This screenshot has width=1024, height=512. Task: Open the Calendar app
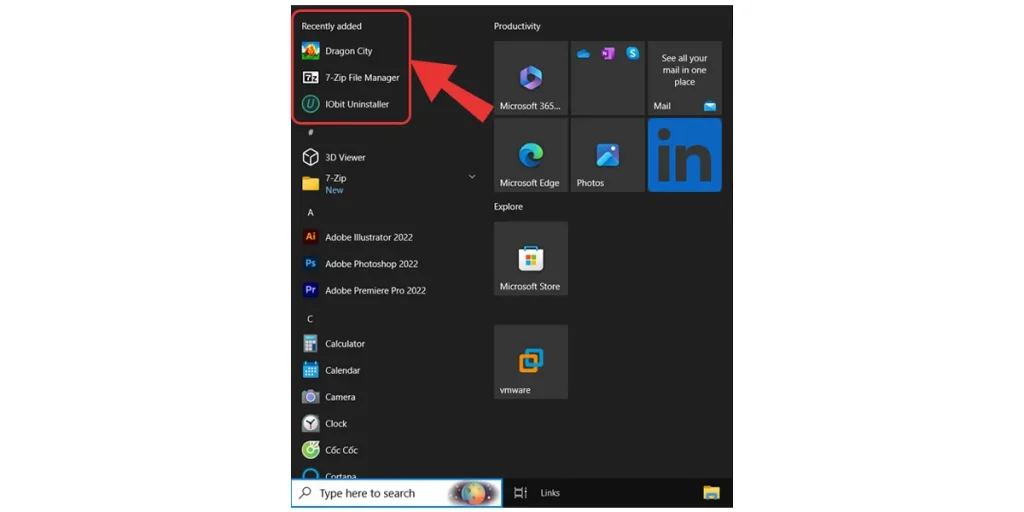tap(342, 371)
